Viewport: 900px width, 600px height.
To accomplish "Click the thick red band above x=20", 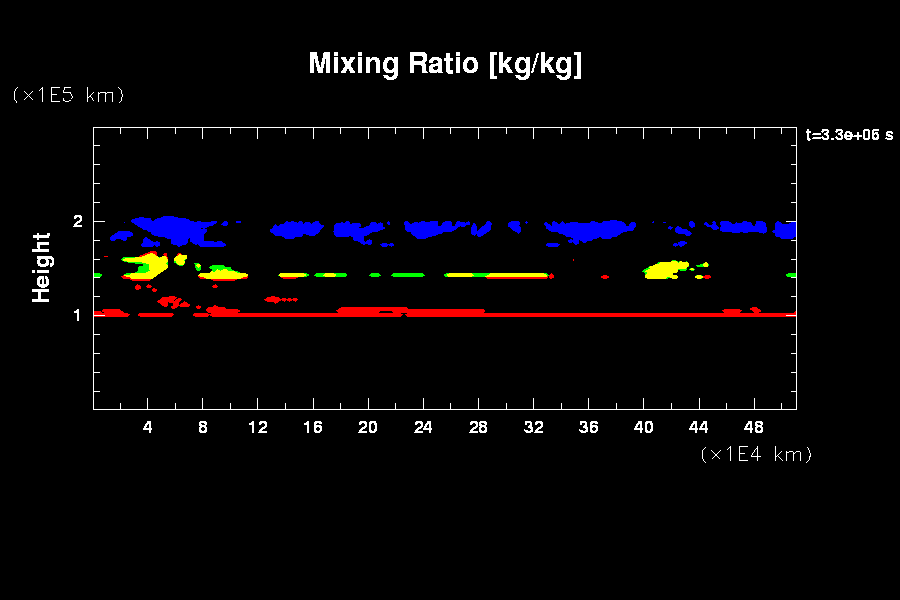I will pos(370,311).
